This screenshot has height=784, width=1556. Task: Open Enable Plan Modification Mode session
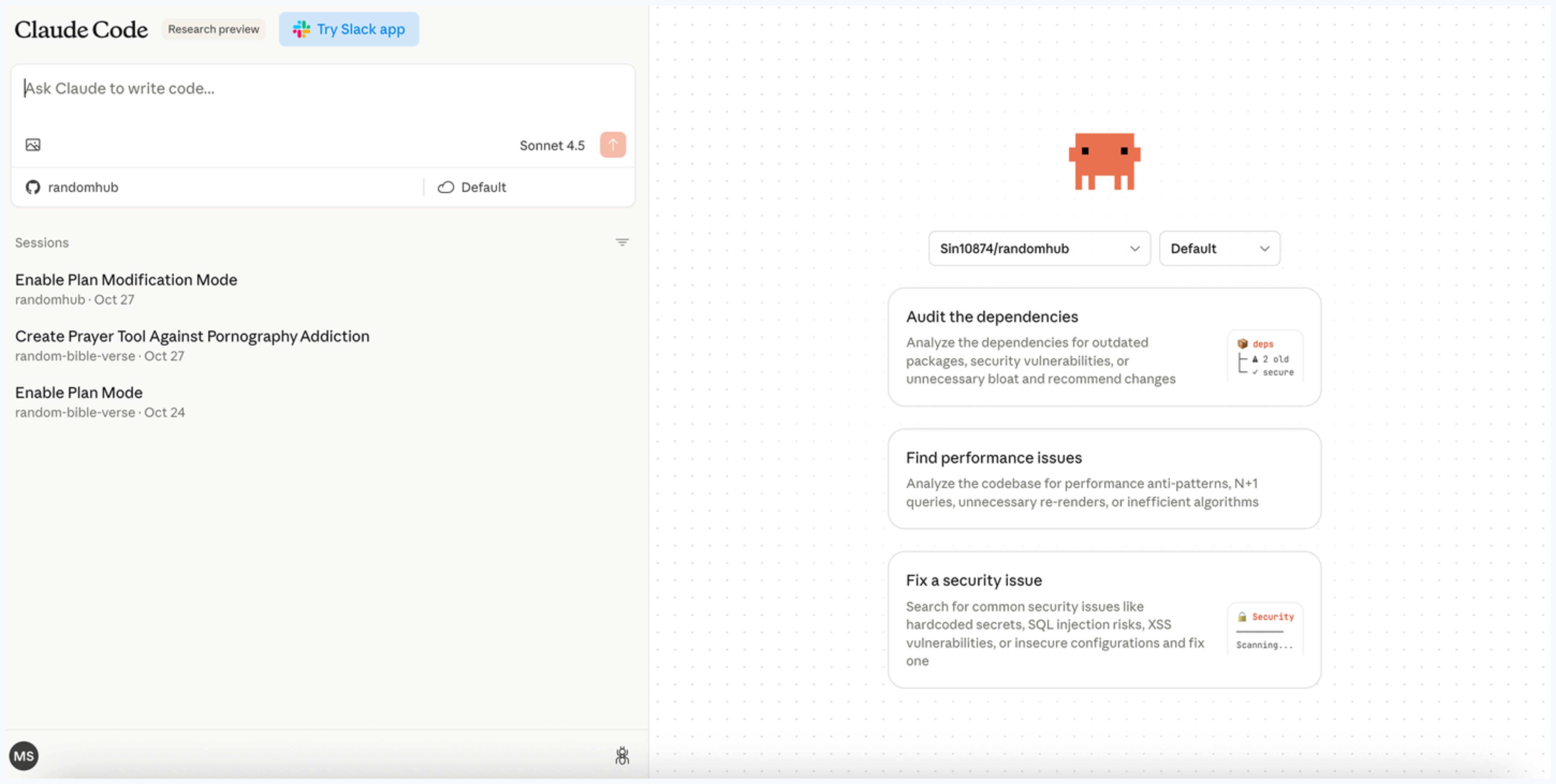tap(323, 289)
